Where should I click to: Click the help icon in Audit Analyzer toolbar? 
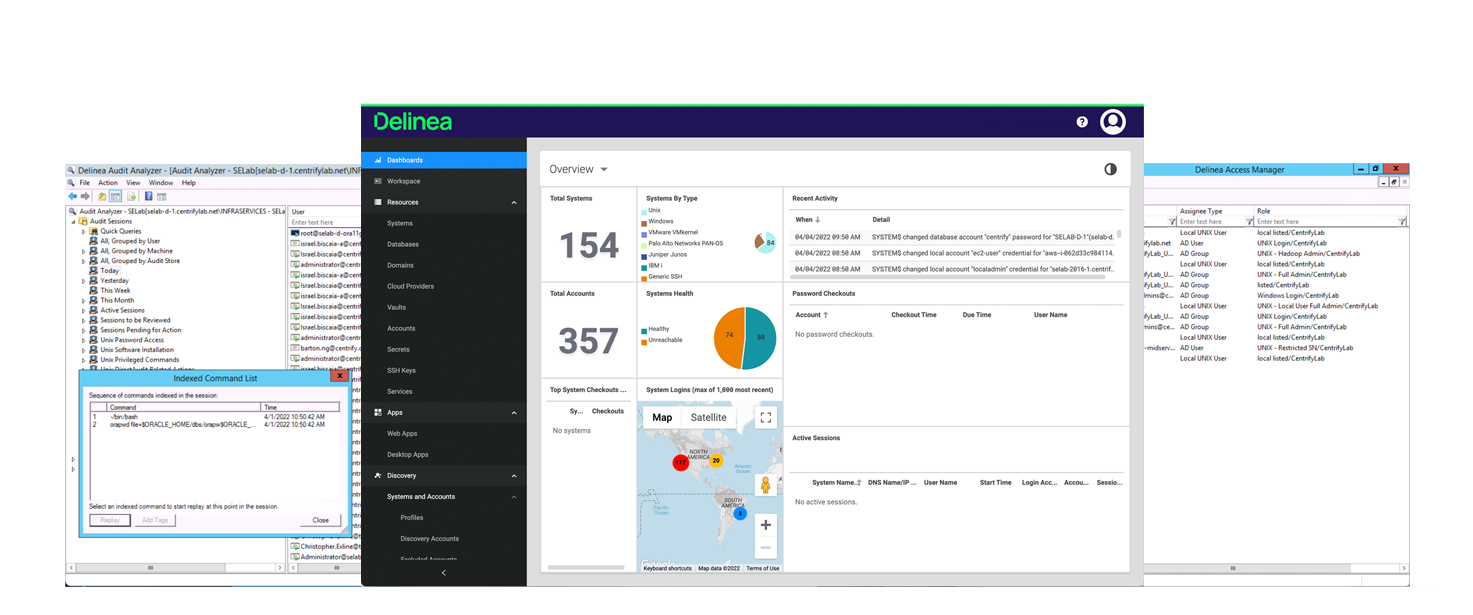pyautogui.click(x=148, y=196)
